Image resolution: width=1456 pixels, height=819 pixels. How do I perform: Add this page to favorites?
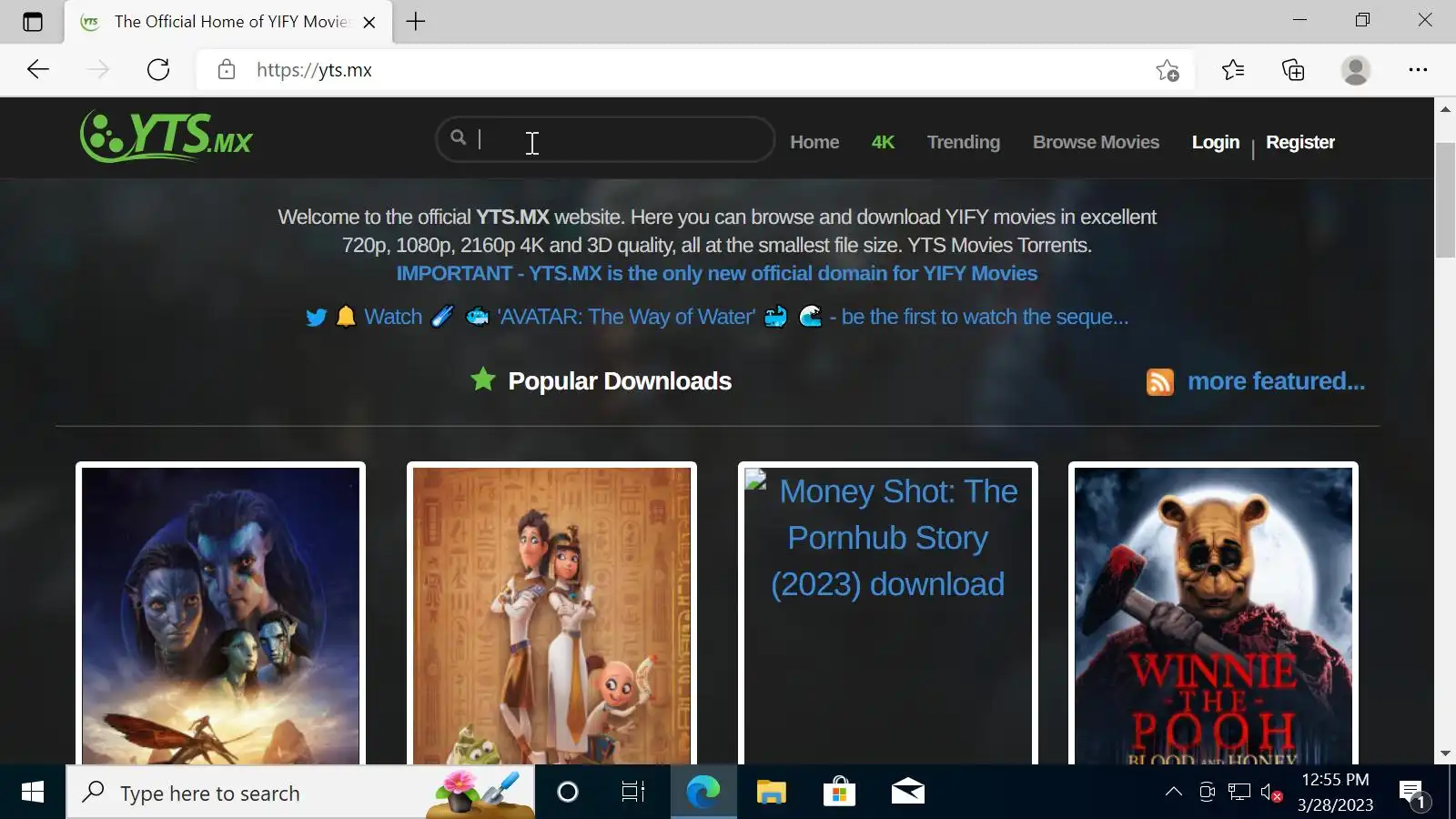pyautogui.click(x=1168, y=70)
